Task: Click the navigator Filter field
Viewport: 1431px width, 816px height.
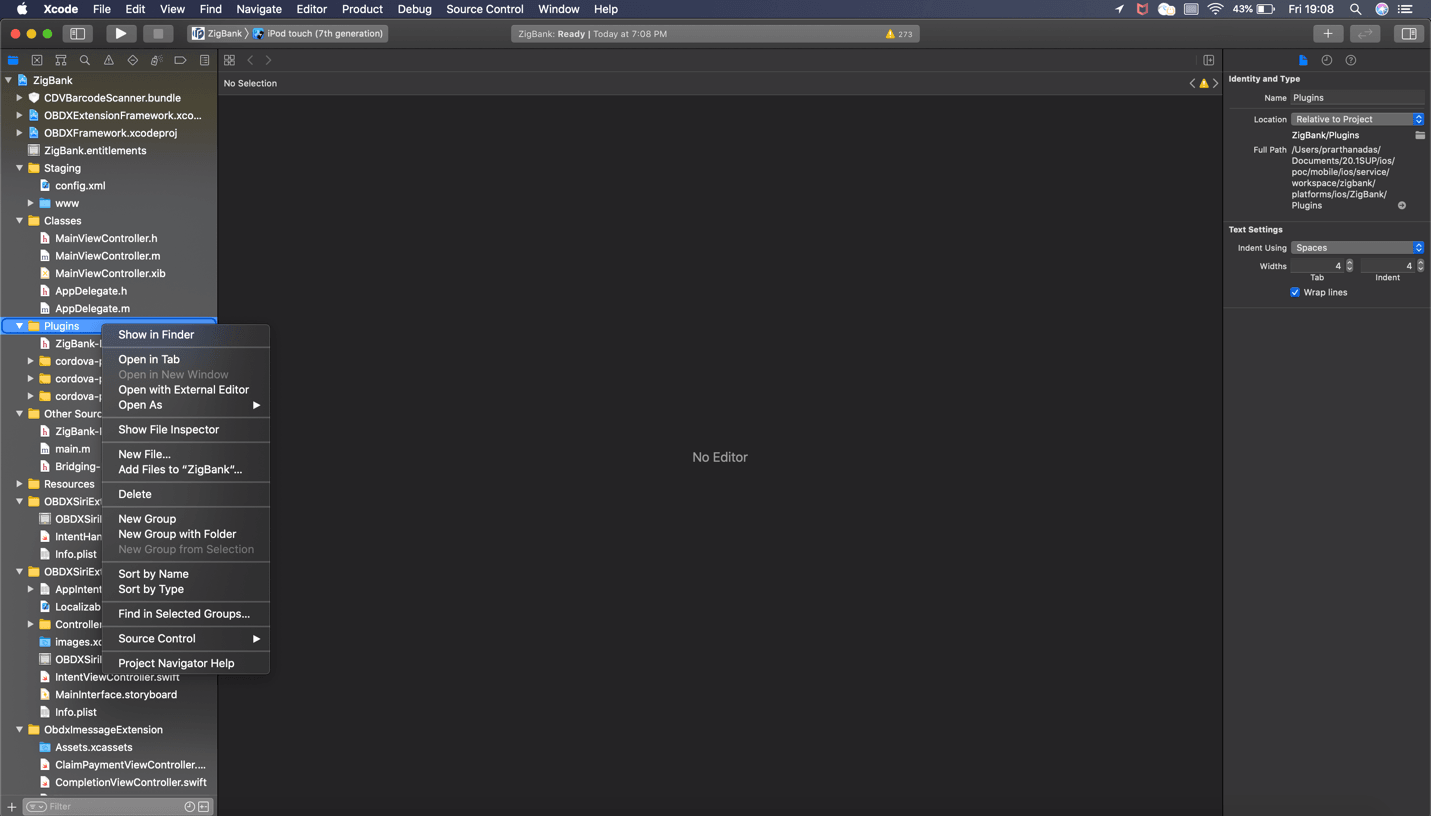Action: click(x=115, y=806)
